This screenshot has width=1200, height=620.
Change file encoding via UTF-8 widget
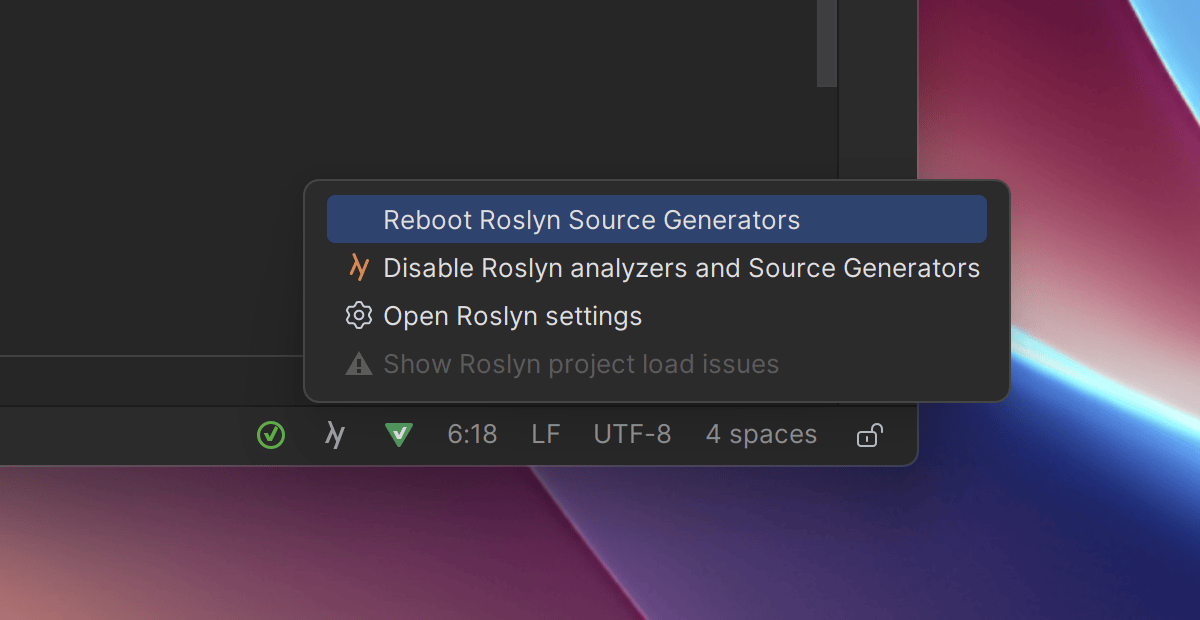pyautogui.click(x=632, y=435)
